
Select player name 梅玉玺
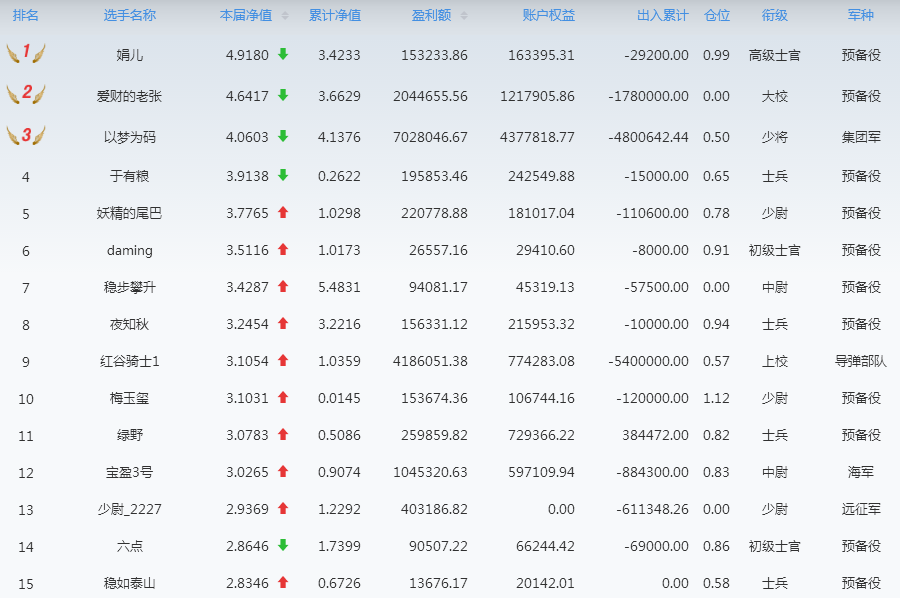[x=130, y=398]
